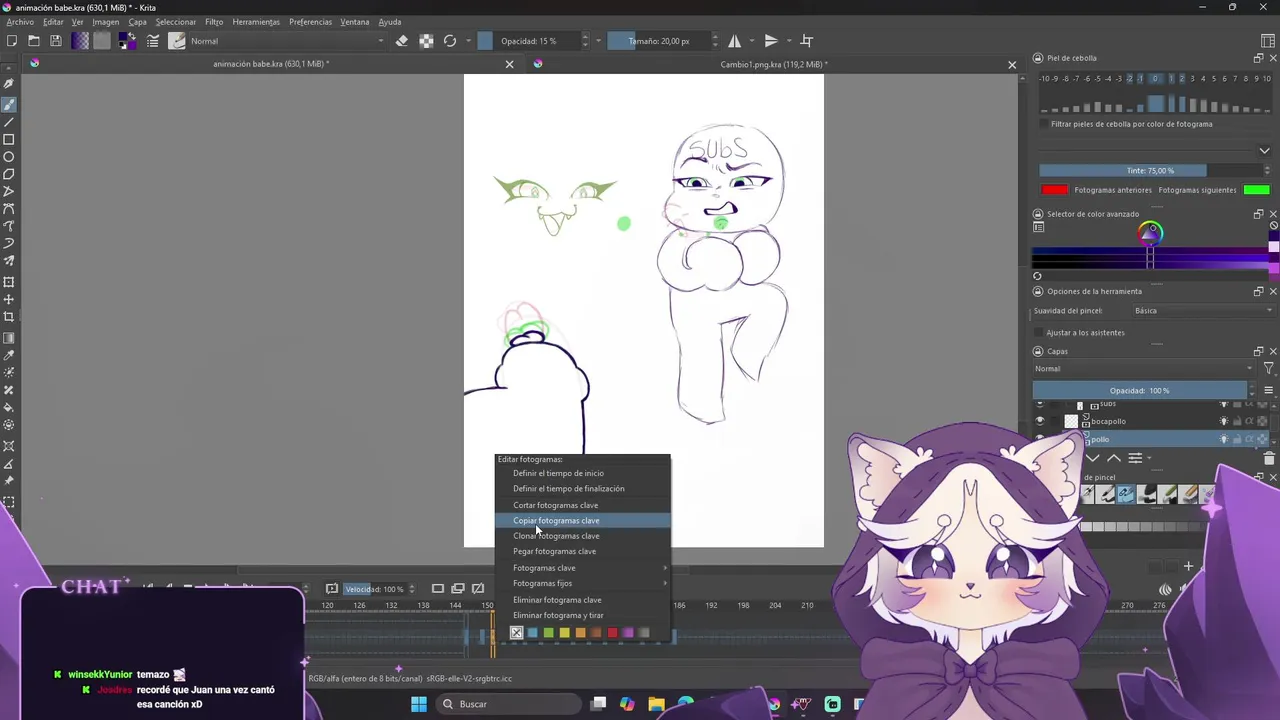The width and height of the screenshot is (1280, 720).
Task: Select the Calligraphy tool
Action: tap(9, 85)
